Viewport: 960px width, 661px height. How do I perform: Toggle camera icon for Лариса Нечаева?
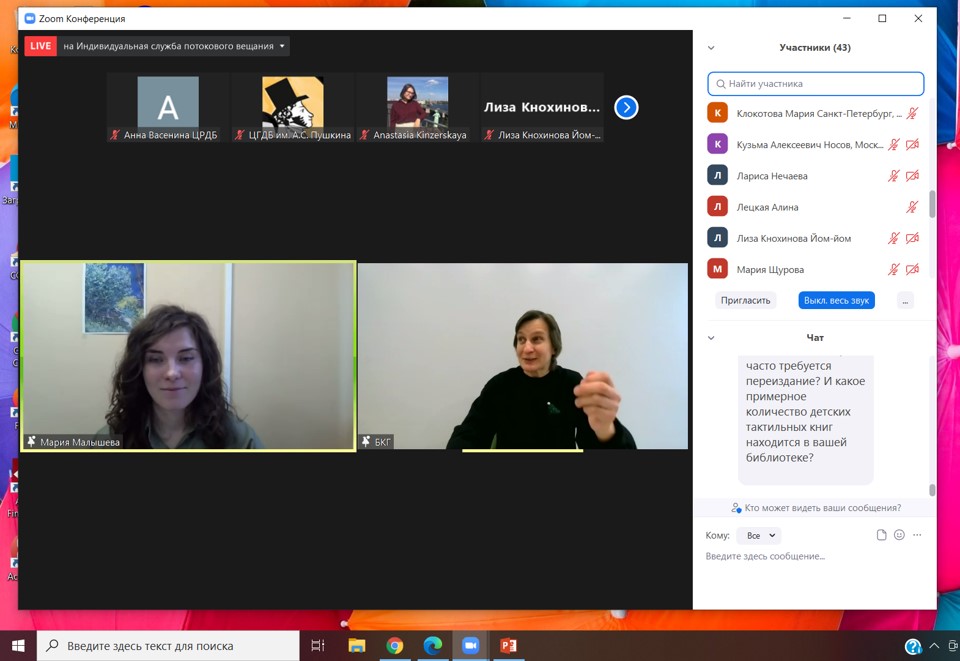click(912, 176)
